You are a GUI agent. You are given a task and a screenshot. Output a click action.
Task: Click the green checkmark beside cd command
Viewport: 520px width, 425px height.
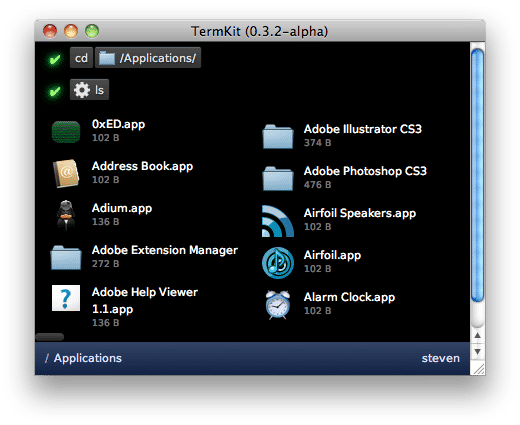[55, 60]
